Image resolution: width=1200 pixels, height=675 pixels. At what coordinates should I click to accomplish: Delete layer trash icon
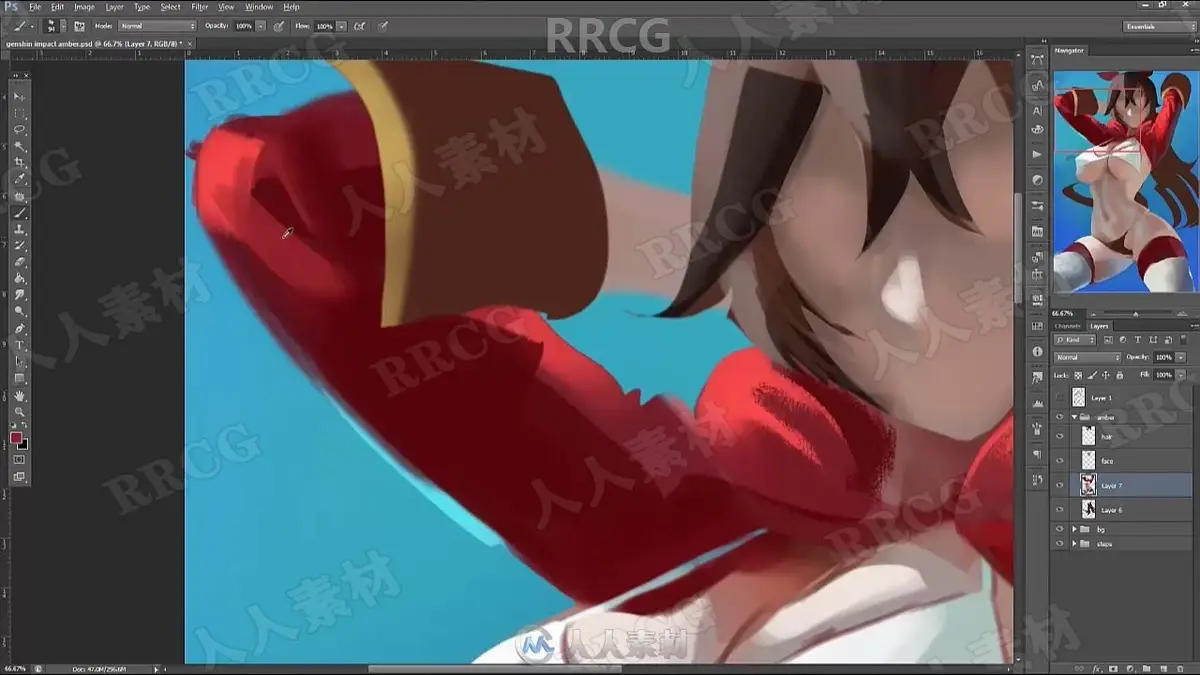click(1181, 667)
